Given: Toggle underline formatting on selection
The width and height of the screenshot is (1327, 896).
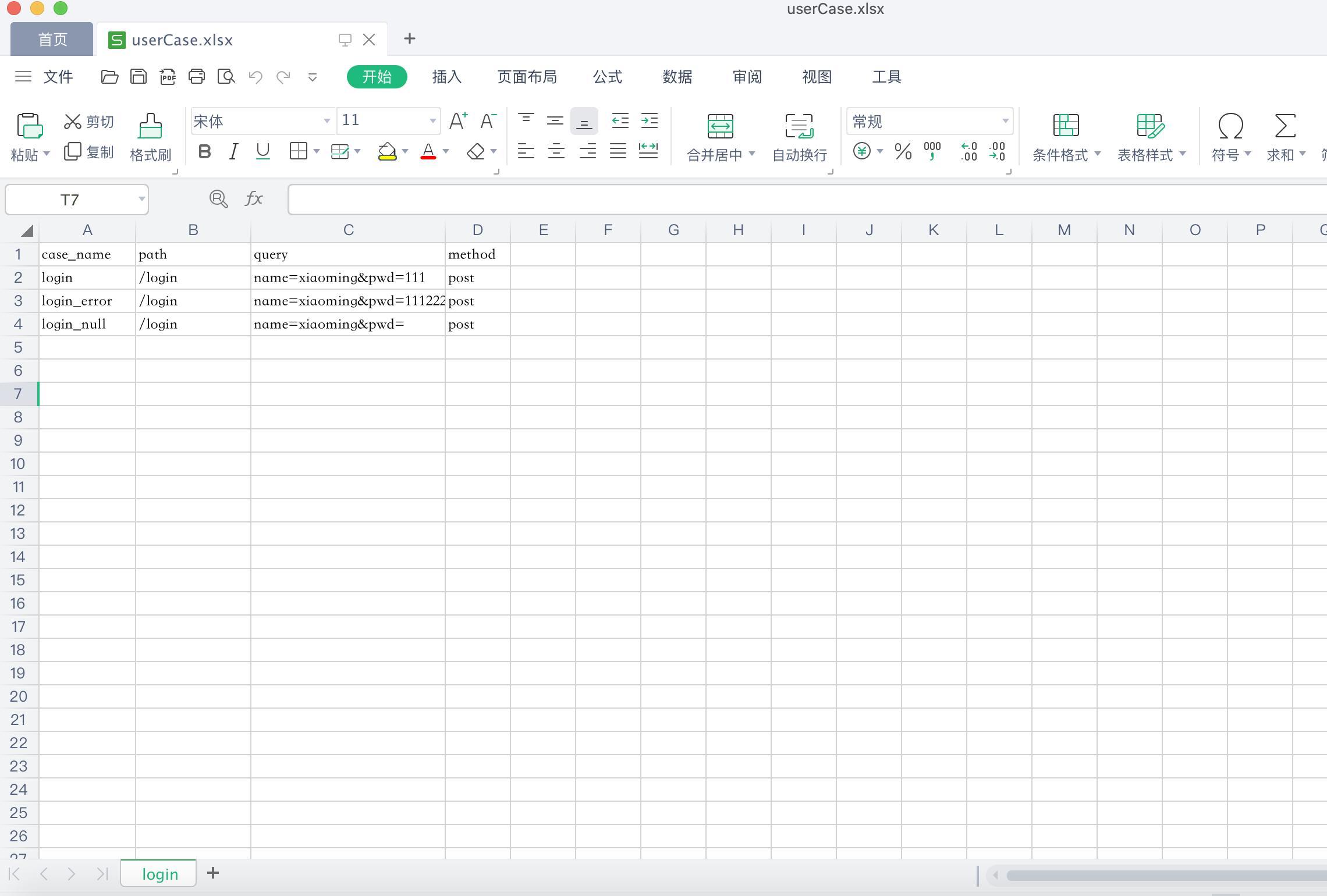Looking at the screenshot, I should coord(264,152).
